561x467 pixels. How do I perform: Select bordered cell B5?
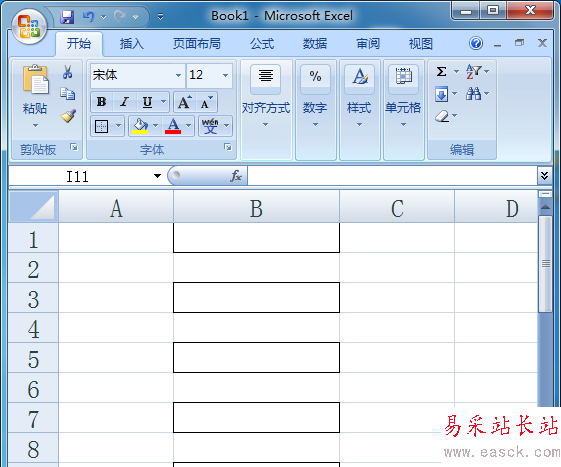tap(256, 357)
